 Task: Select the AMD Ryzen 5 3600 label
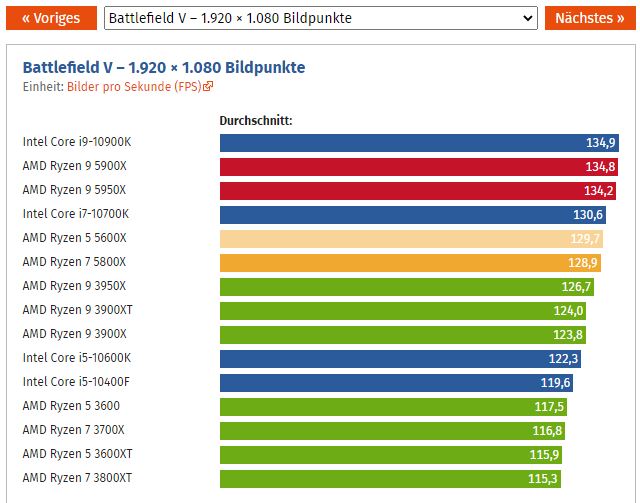pyautogui.click(x=71, y=406)
